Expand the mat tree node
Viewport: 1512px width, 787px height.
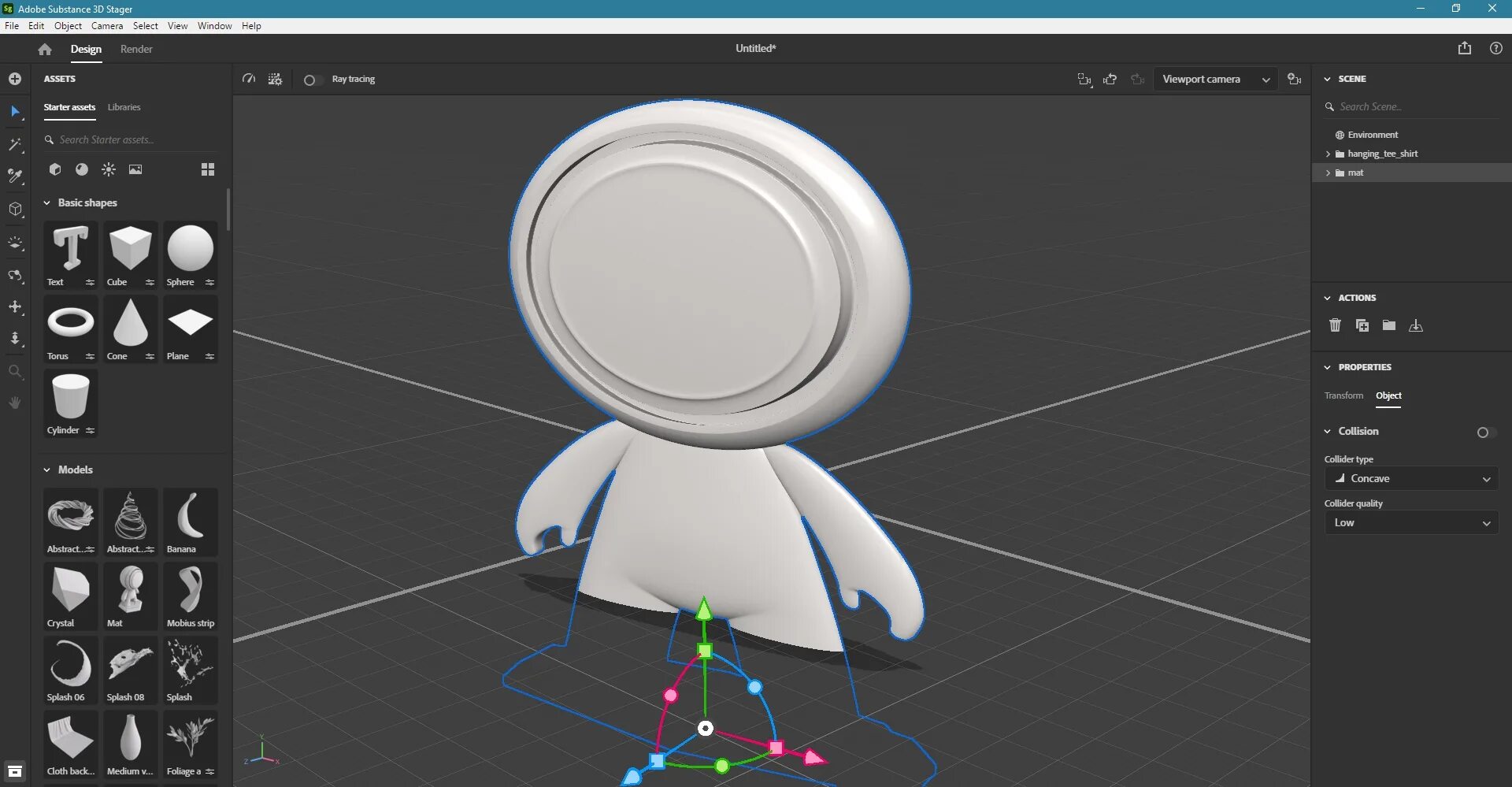[1328, 173]
